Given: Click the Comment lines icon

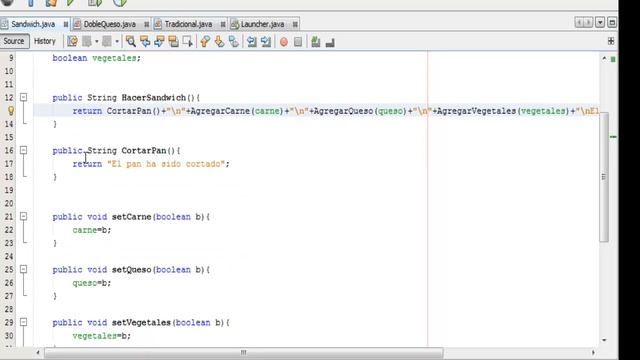Looking at the screenshot, I should click(x=316, y=42).
